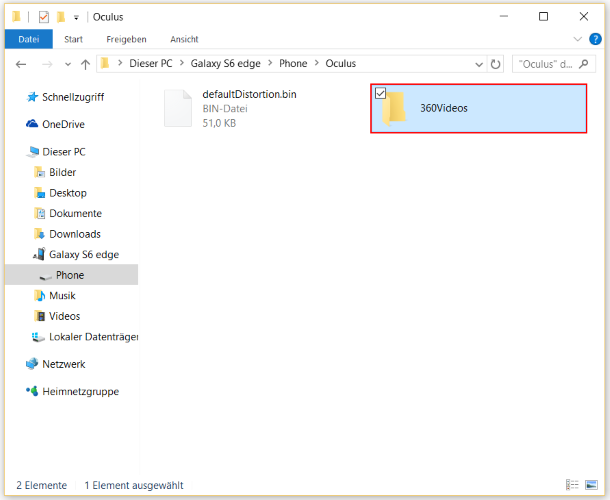The height and width of the screenshot is (500, 610).
Task: Switch to the Start ribbon tab
Action: pyautogui.click(x=73, y=39)
